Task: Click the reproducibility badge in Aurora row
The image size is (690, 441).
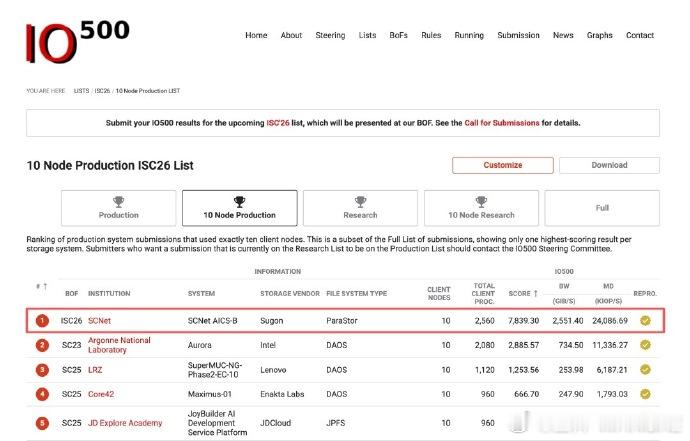Action: (x=645, y=345)
